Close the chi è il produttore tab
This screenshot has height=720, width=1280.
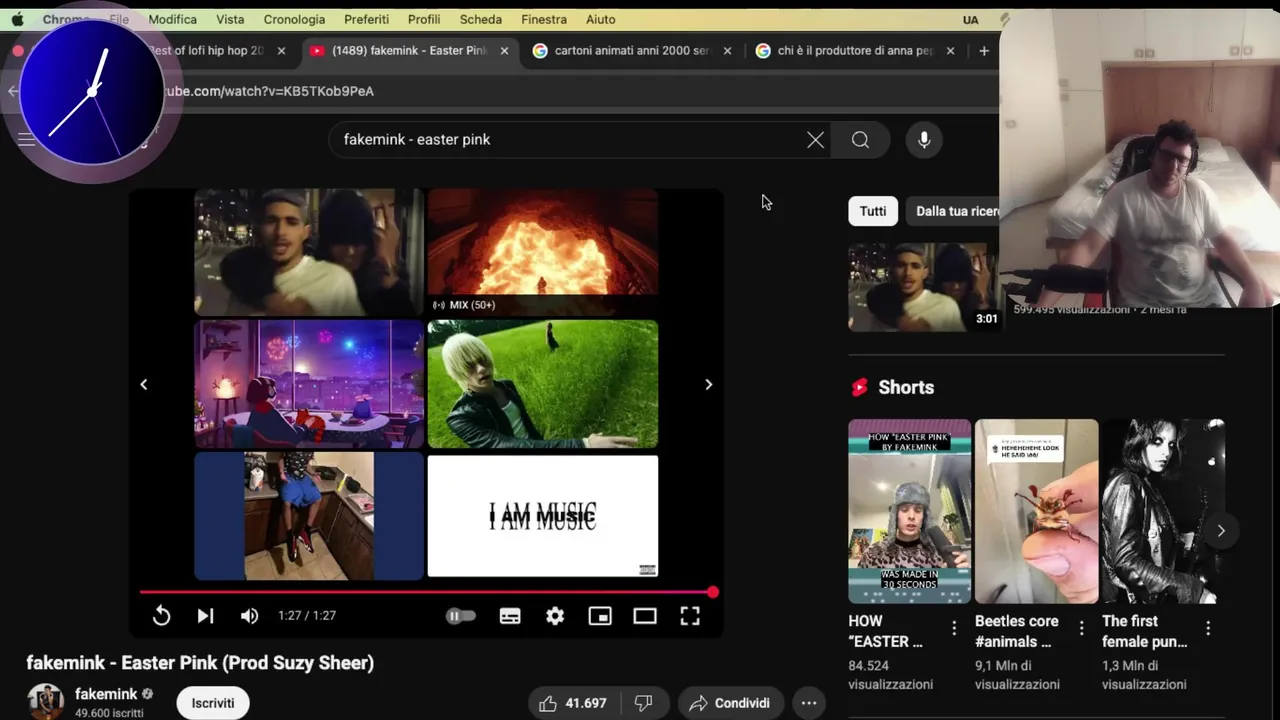pyautogui.click(x=950, y=50)
